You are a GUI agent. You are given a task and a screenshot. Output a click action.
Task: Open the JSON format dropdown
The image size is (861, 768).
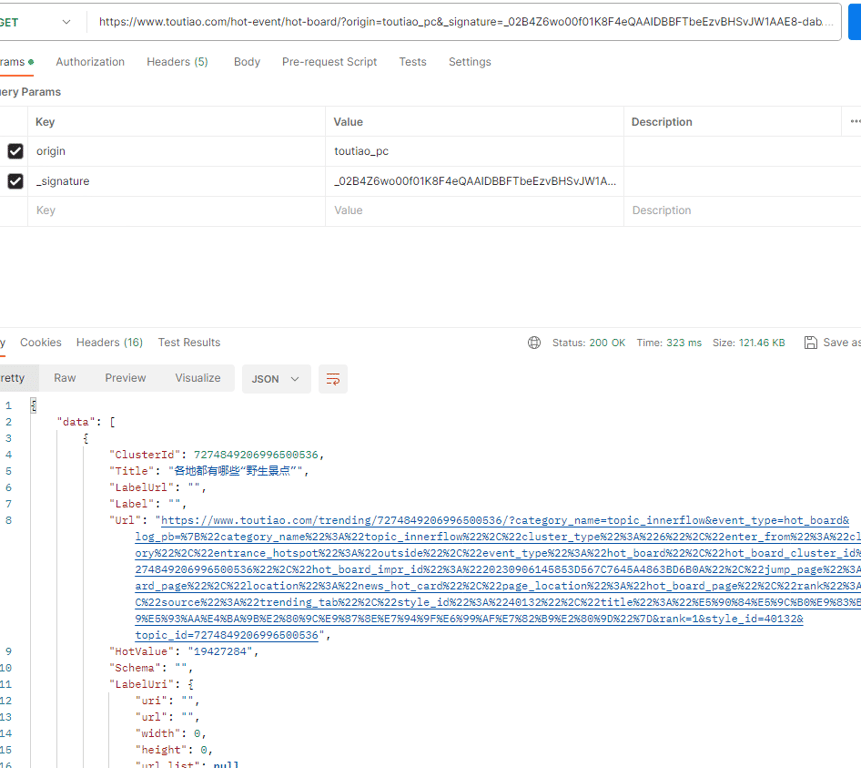[x=276, y=379]
